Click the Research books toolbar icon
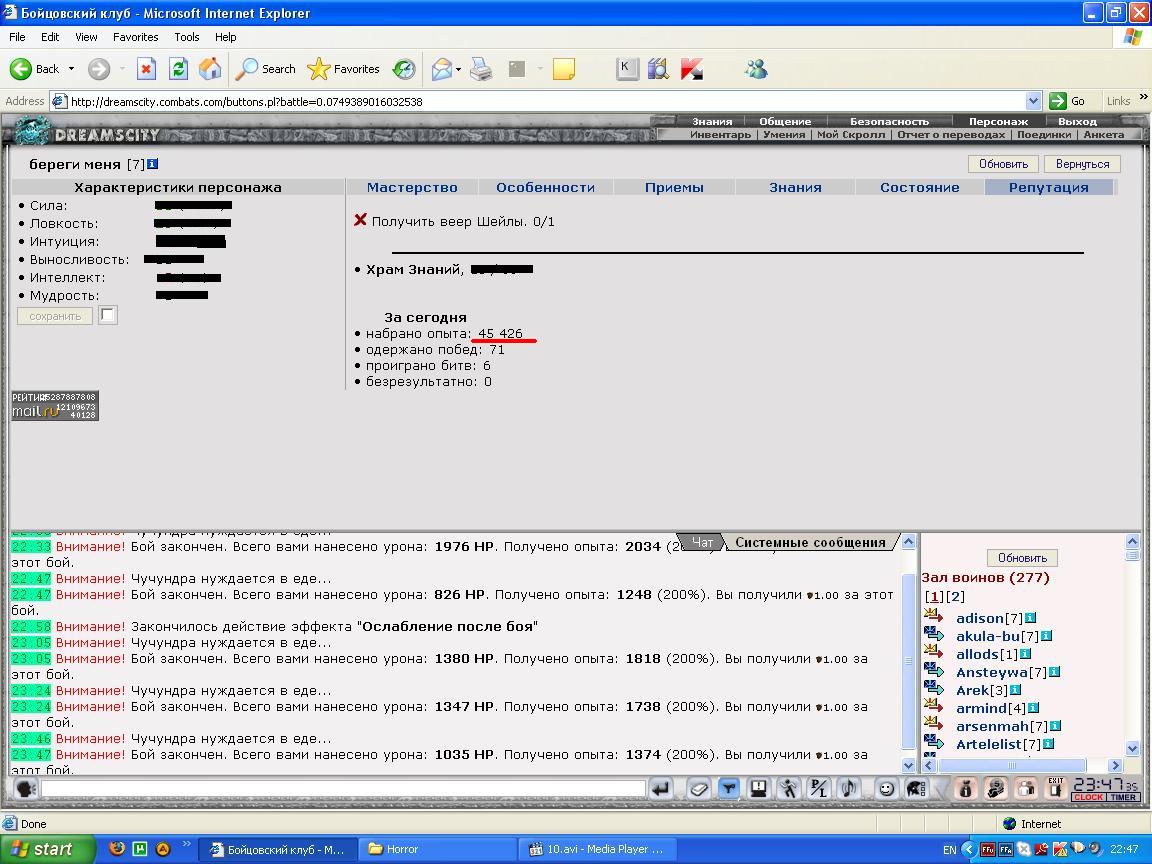This screenshot has height=864, width=1152. (658, 69)
